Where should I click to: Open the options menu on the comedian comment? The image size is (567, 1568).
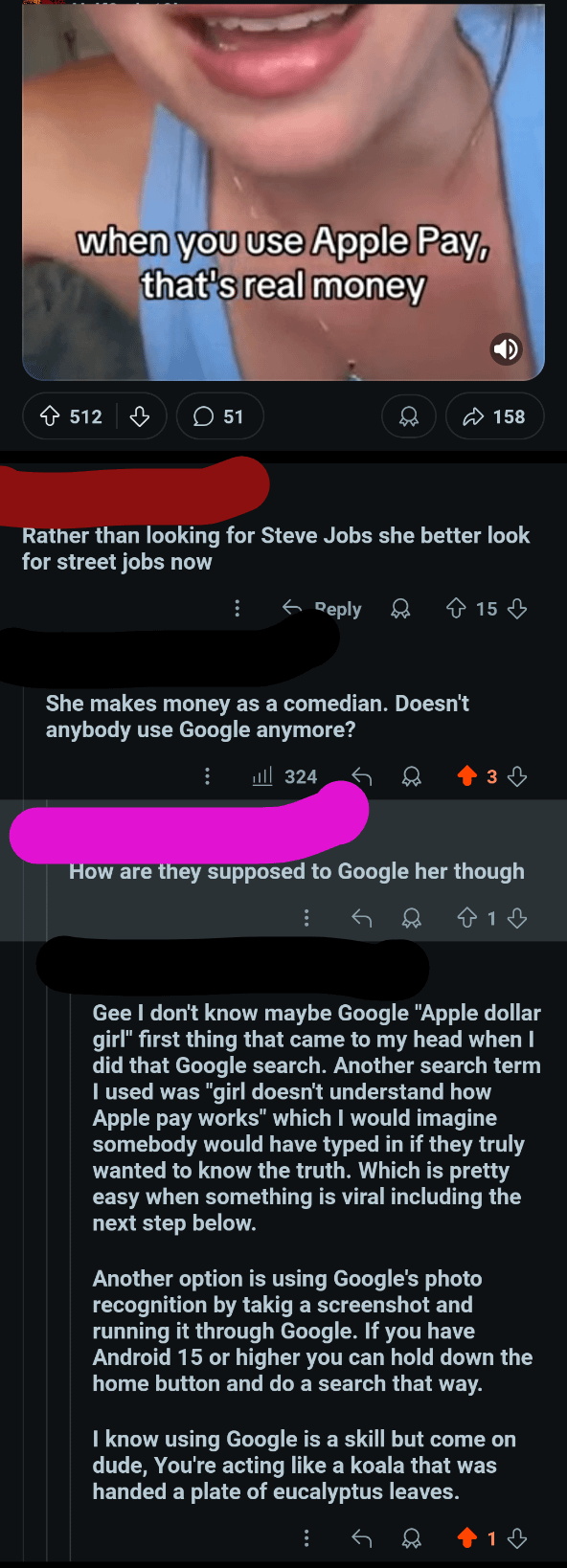point(208,776)
